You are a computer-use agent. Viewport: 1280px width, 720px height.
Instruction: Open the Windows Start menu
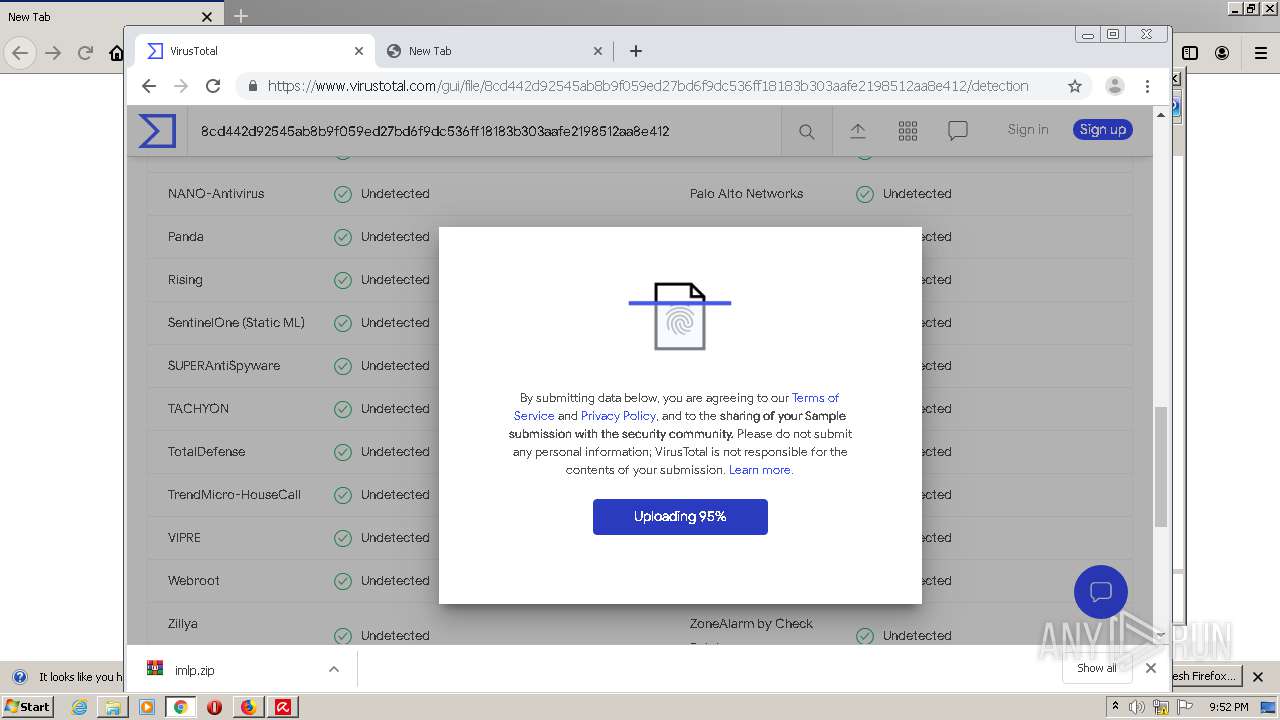[27, 706]
